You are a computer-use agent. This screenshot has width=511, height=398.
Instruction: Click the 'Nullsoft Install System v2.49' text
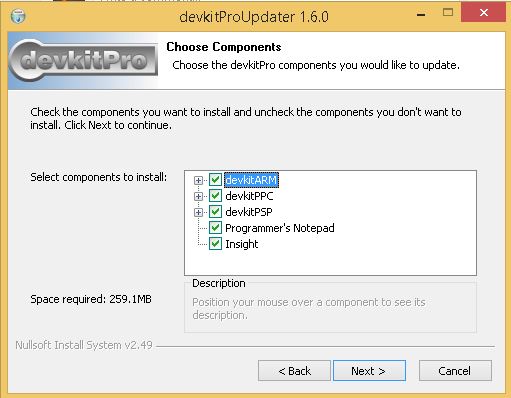pos(84,345)
